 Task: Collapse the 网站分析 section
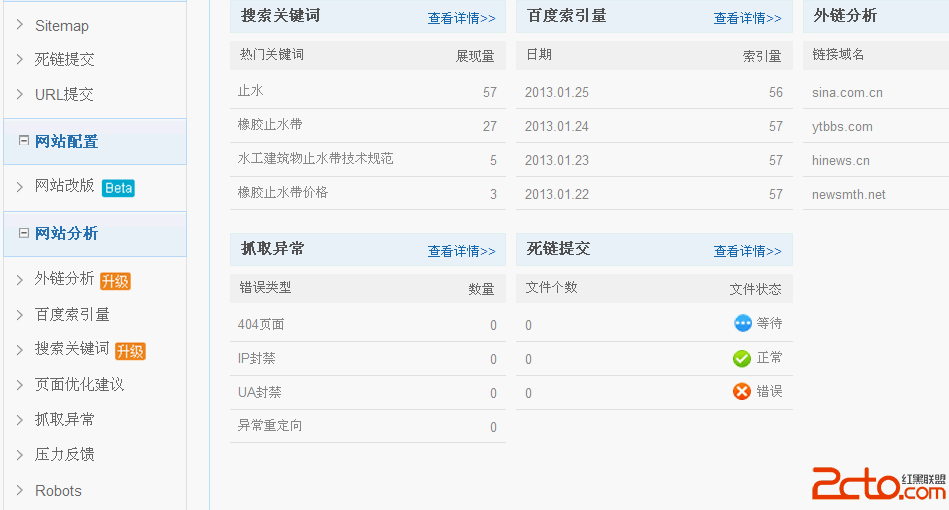coord(24,233)
